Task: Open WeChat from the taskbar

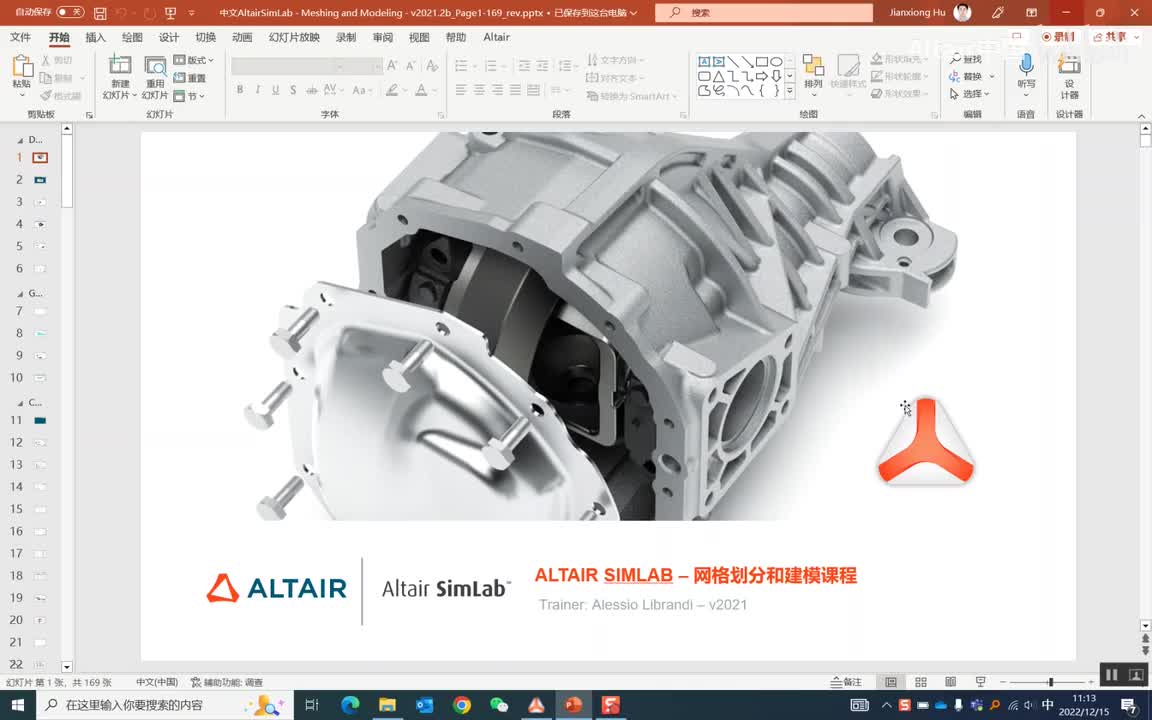Action: [499, 705]
